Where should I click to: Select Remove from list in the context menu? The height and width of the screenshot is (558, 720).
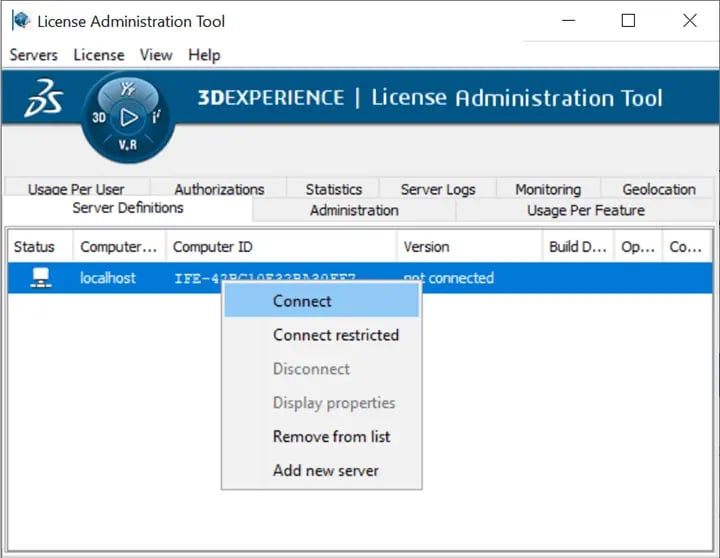pos(321,436)
